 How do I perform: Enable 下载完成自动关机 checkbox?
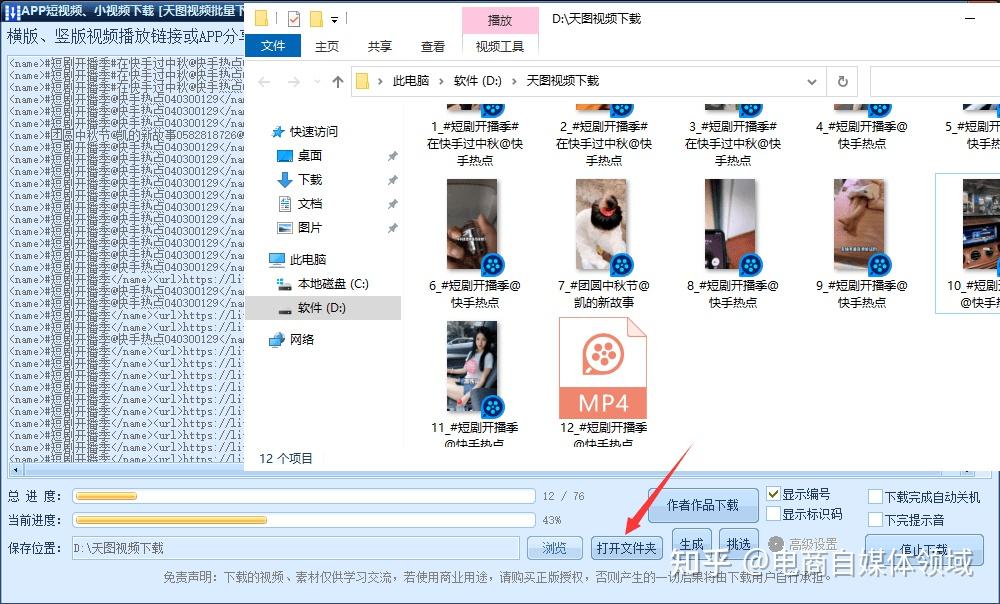pyautogui.click(x=876, y=497)
